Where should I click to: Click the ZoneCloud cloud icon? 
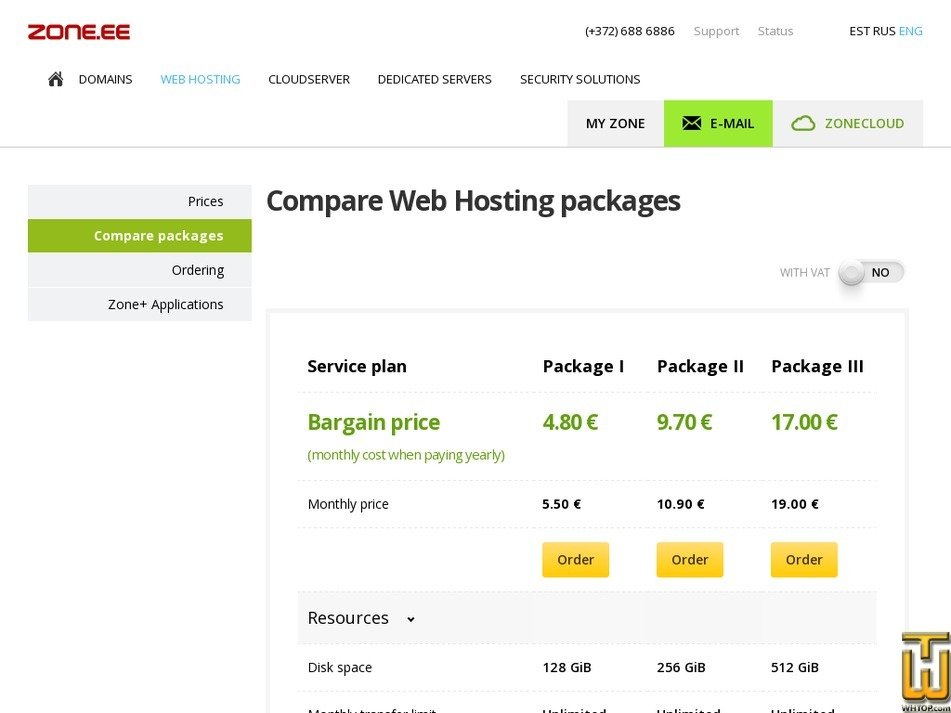click(803, 123)
